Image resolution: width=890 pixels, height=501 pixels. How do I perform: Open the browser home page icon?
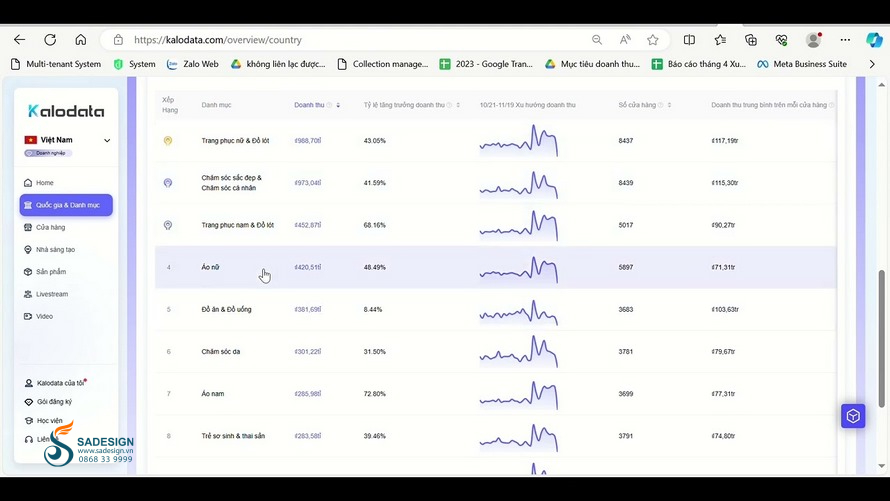click(x=81, y=40)
